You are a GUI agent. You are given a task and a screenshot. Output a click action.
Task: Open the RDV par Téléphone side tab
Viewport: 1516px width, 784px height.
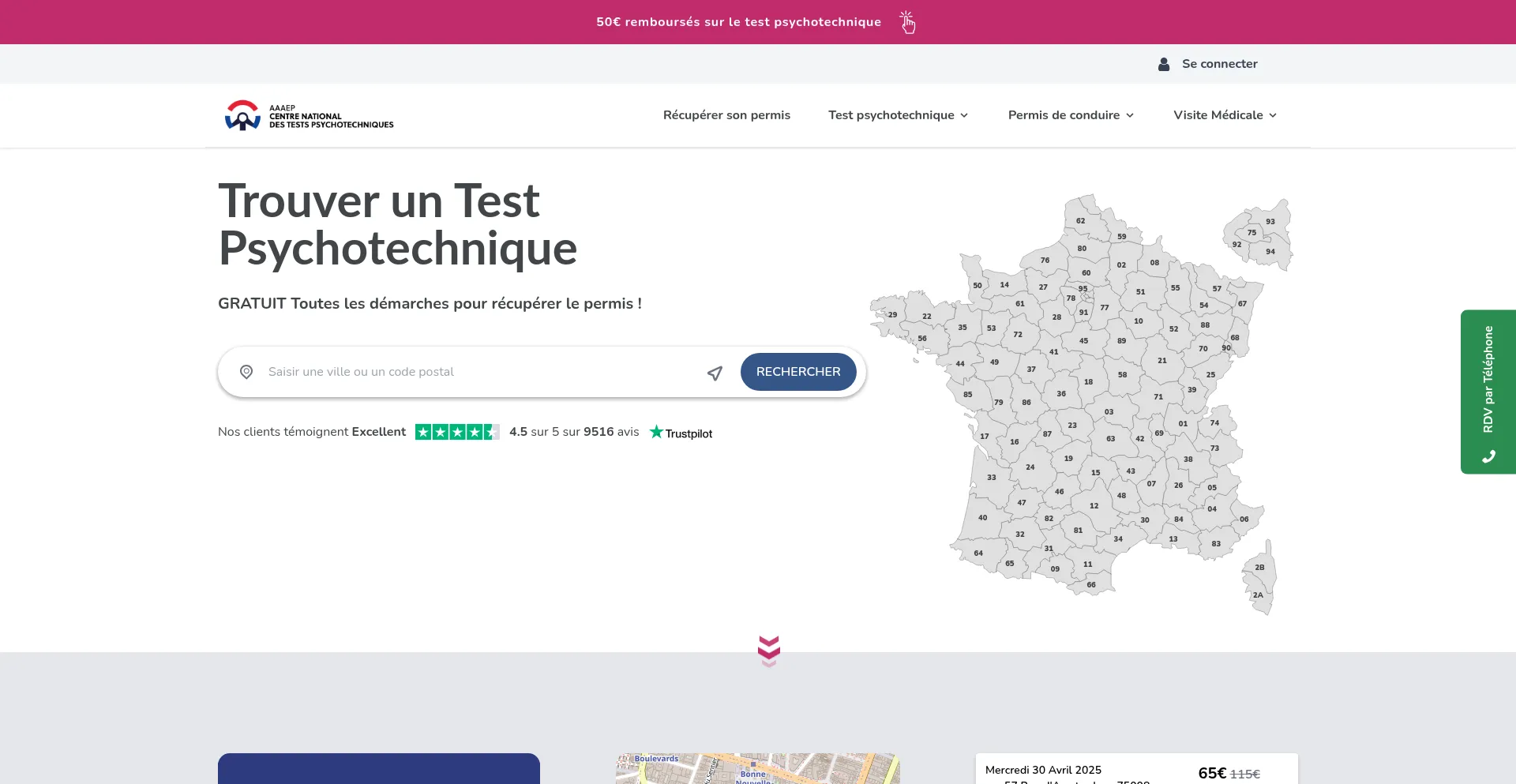pyautogui.click(x=1488, y=379)
